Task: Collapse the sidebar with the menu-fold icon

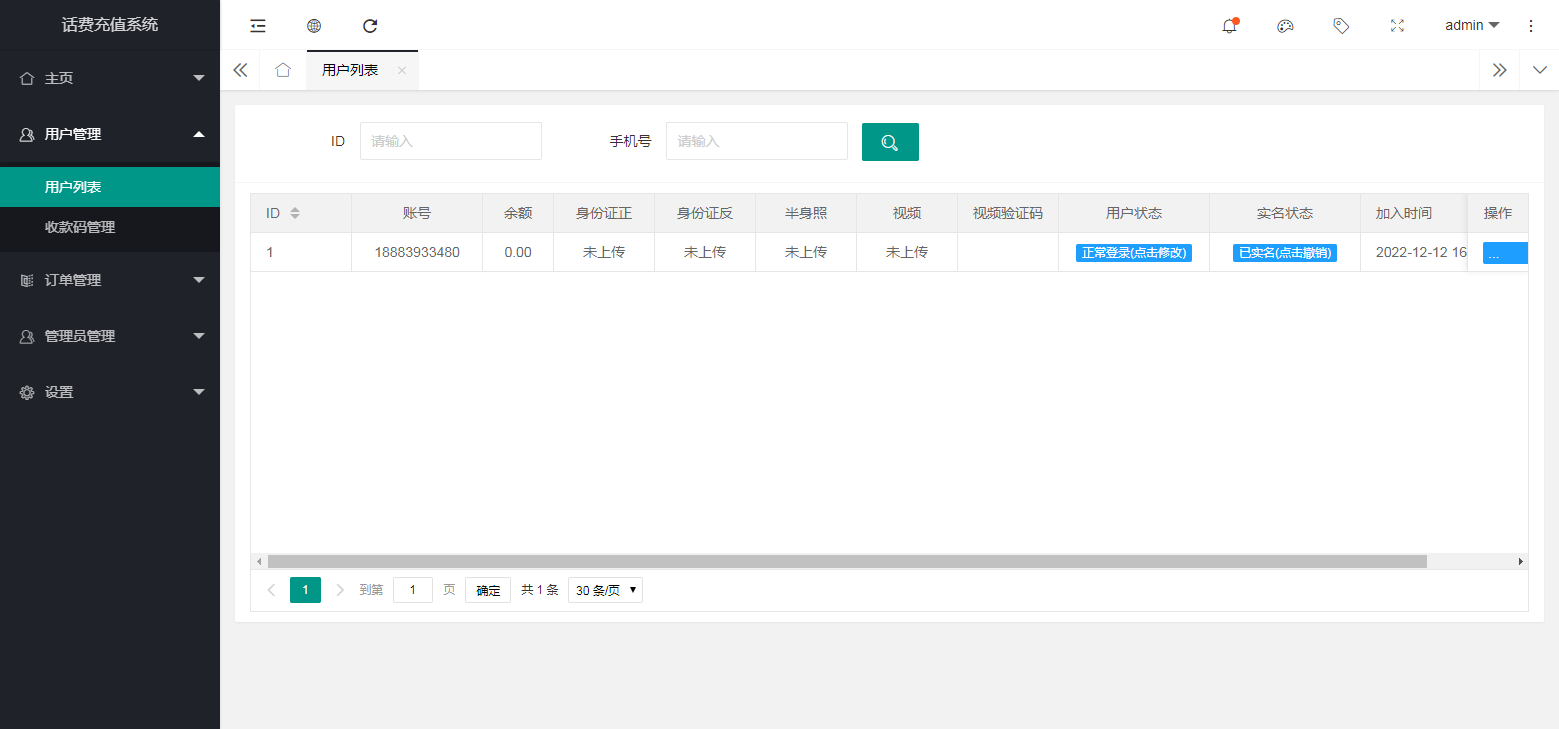Action: (258, 26)
